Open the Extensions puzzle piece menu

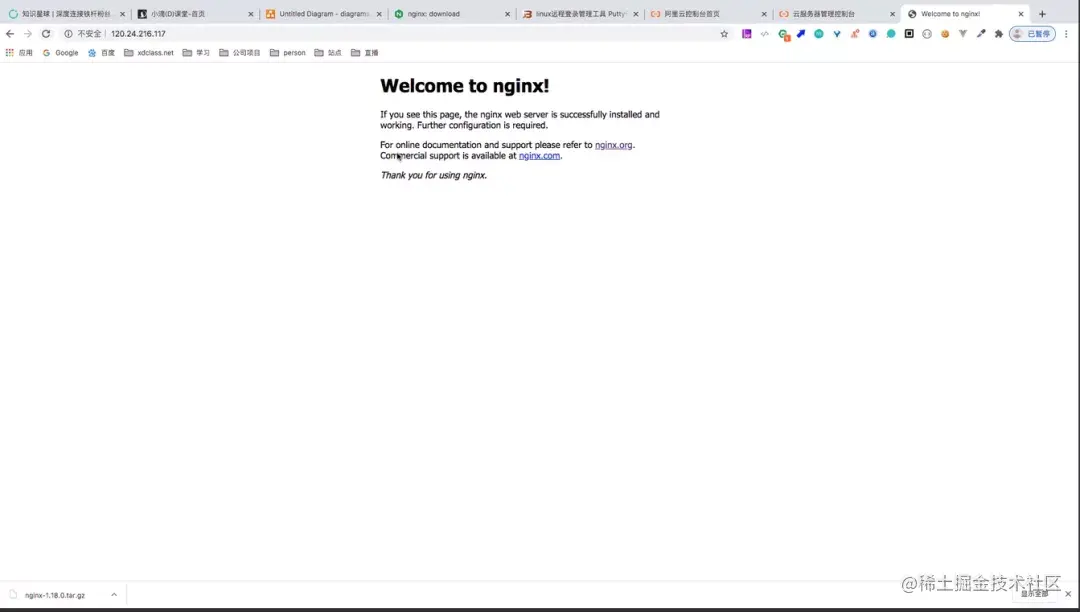pyautogui.click(x=999, y=34)
